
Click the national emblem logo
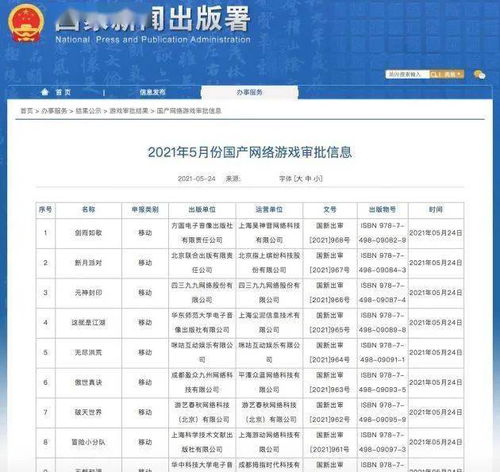pos(26,23)
